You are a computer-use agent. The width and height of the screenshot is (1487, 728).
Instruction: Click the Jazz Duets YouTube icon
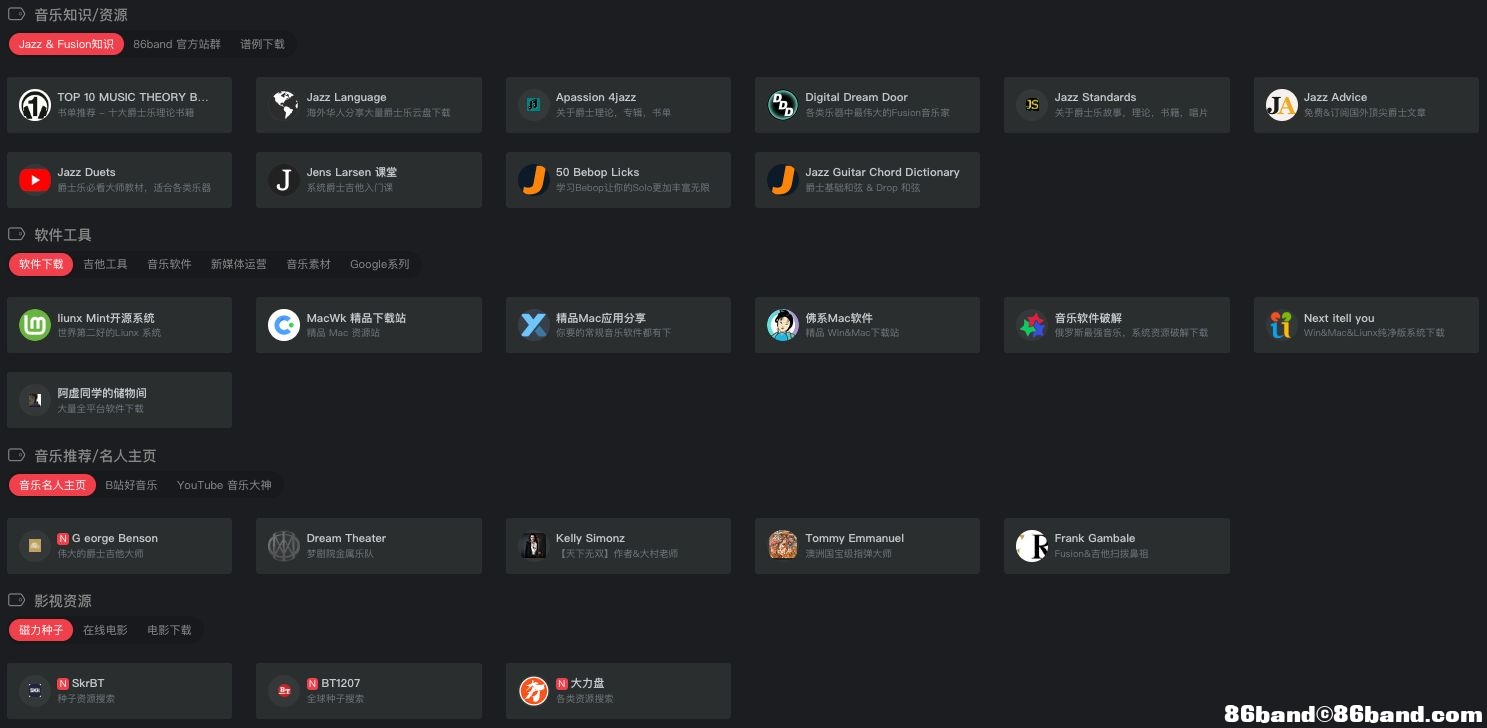click(x=35, y=180)
